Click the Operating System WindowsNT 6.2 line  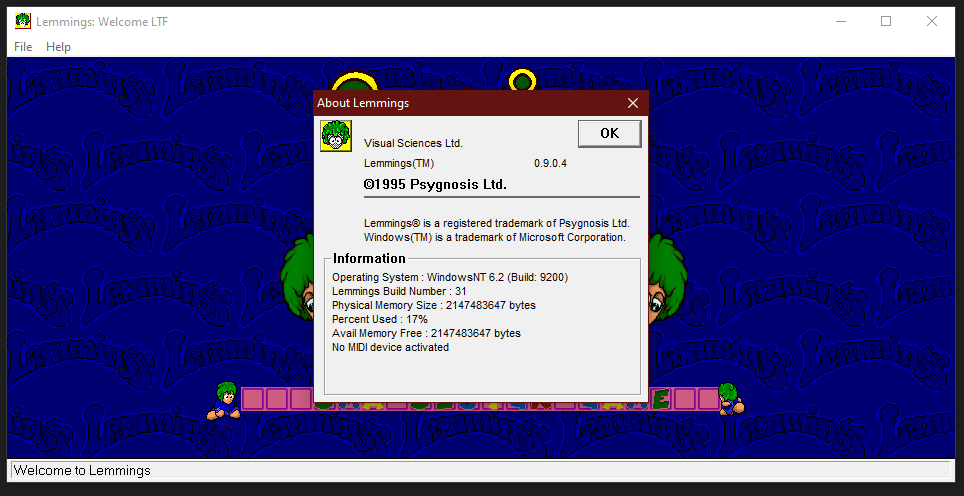(450, 277)
